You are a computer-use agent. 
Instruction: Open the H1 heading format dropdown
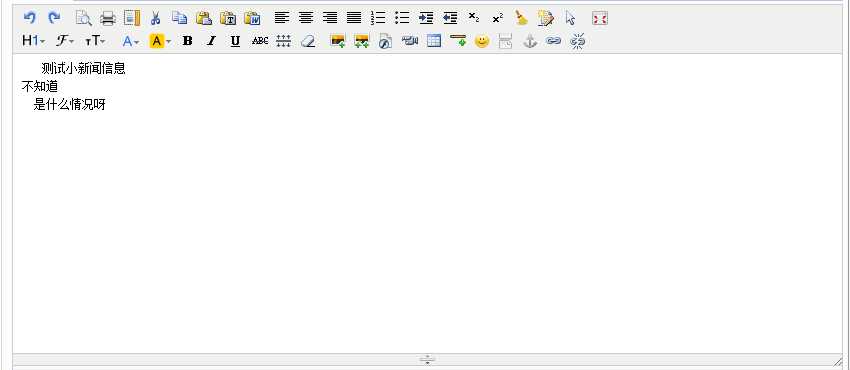pos(34,41)
